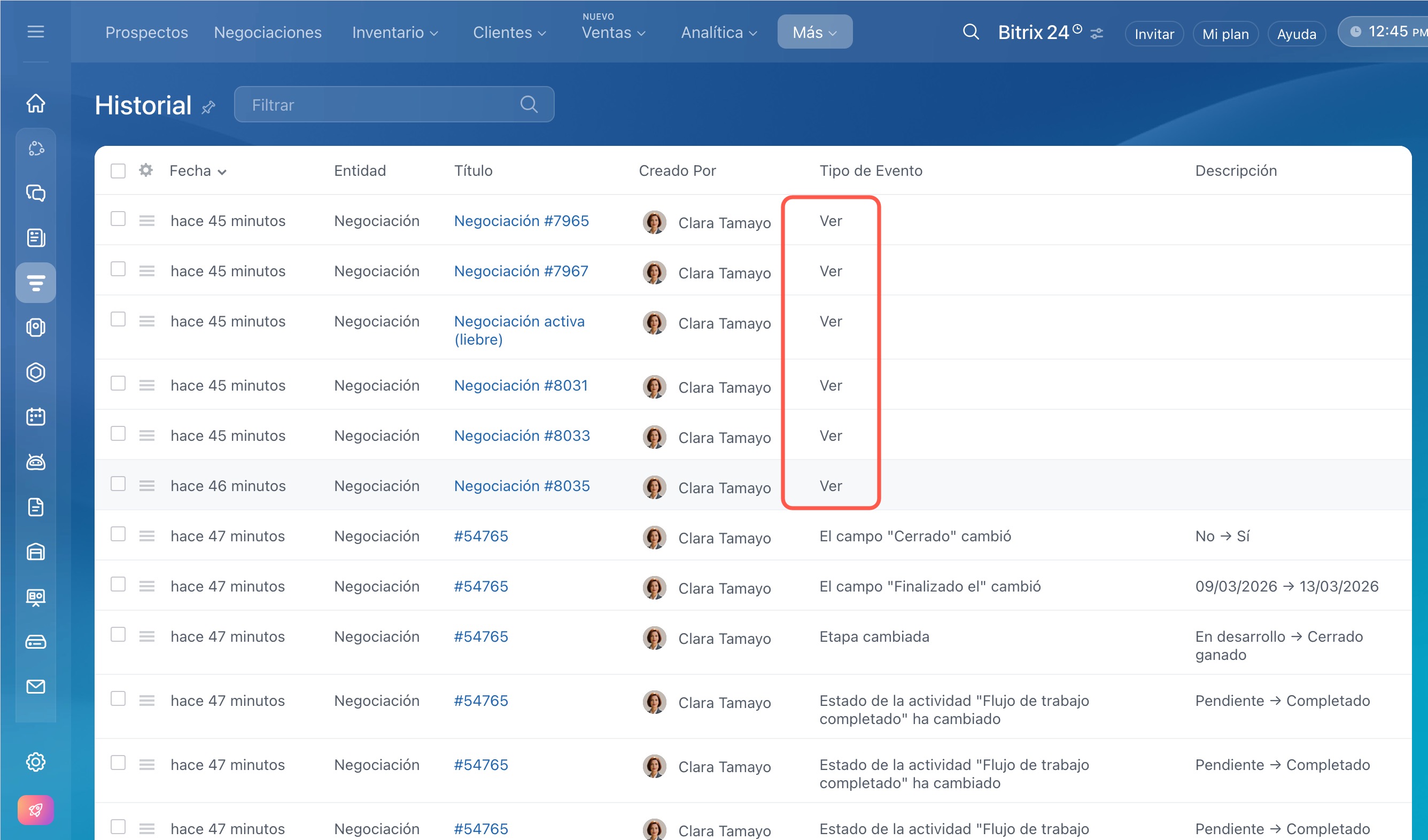Sort by the Fecha column arrow
Image resolution: width=1428 pixels, height=840 pixels.
coord(222,172)
